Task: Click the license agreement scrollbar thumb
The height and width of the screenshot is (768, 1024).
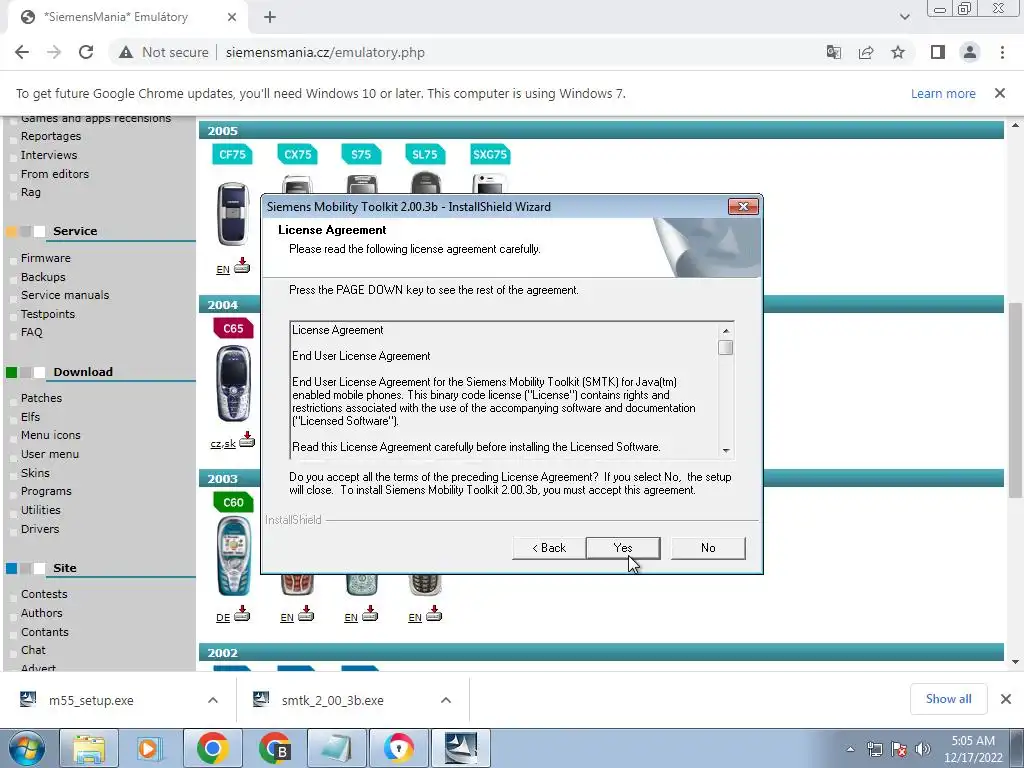Action: click(x=726, y=347)
